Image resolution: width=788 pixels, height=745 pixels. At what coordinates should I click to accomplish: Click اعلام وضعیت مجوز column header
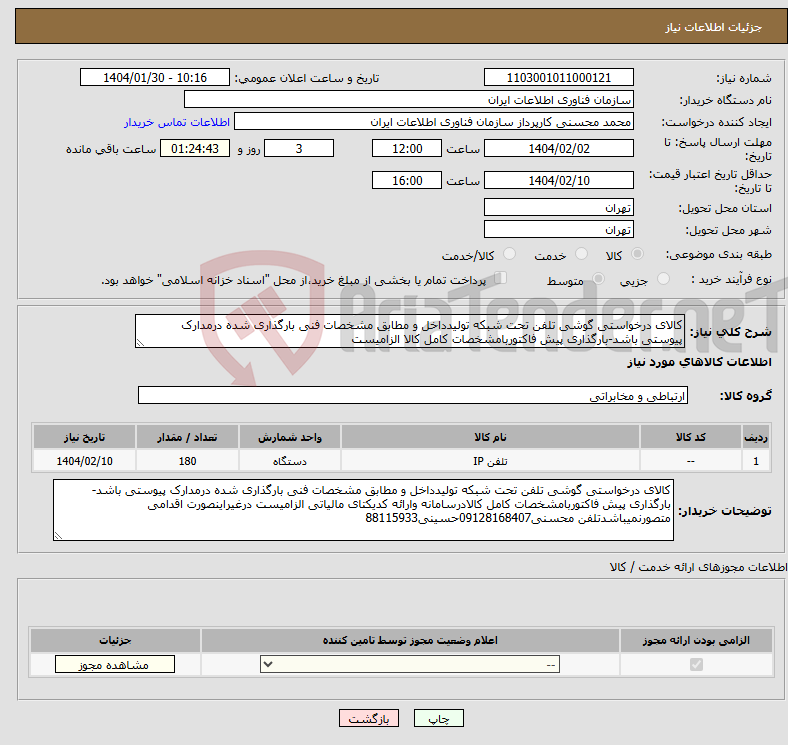click(x=410, y=640)
